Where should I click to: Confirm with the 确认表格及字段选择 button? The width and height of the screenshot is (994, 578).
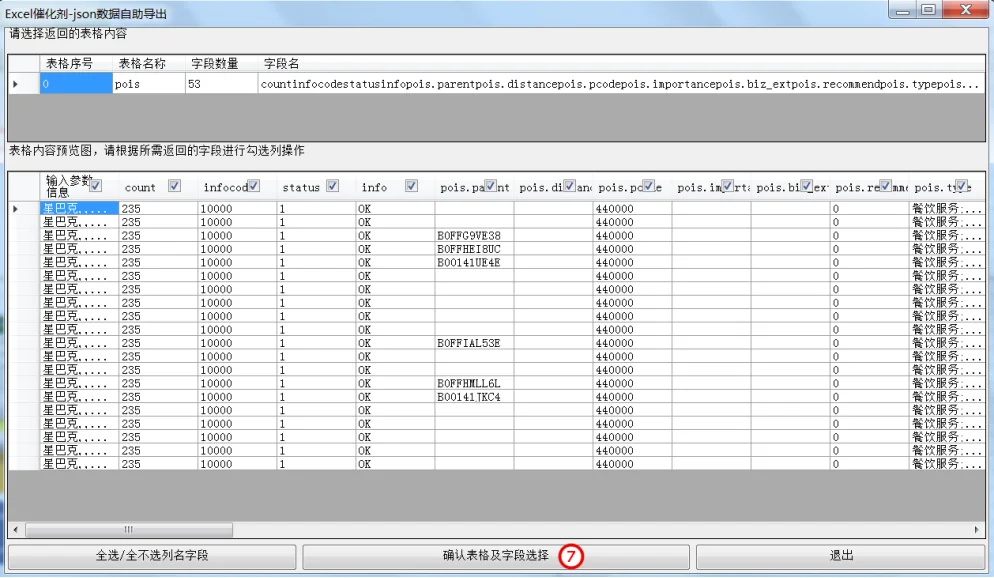(x=496, y=556)
